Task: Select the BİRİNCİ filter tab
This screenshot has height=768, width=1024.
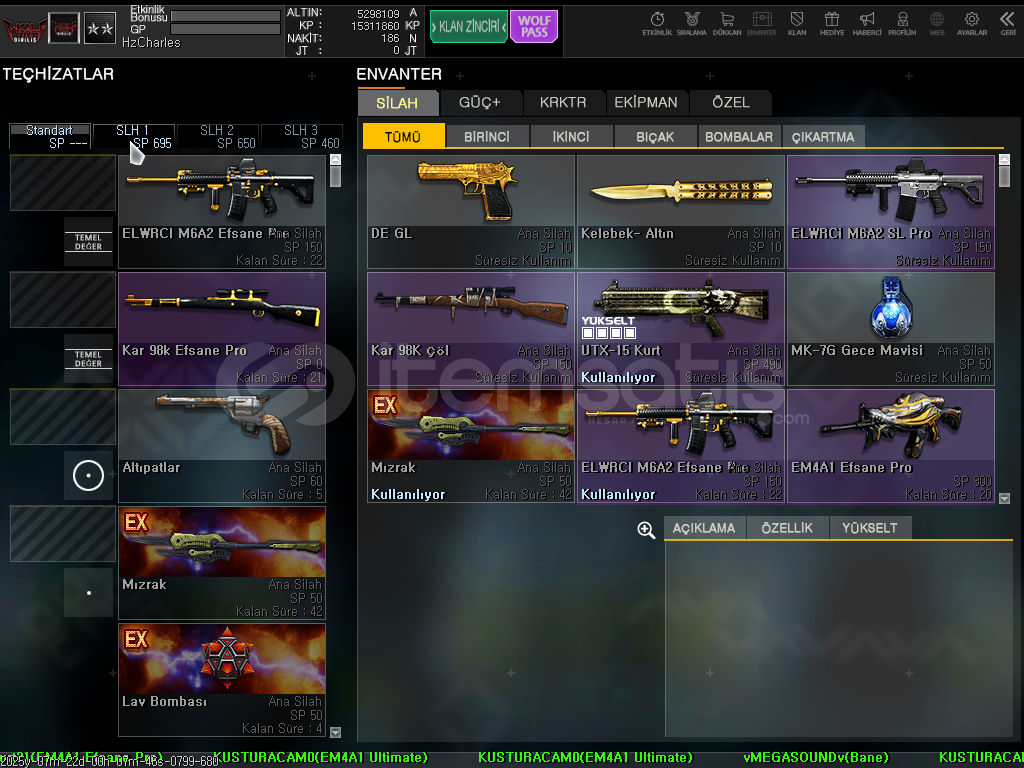Action: click(x=487, y=136)
